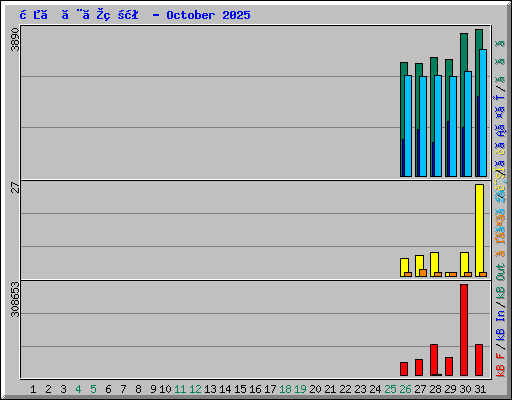Screen dimensions: 512x400
Task: Select day 16 on the x-axis
Action: tap(255, 389)
